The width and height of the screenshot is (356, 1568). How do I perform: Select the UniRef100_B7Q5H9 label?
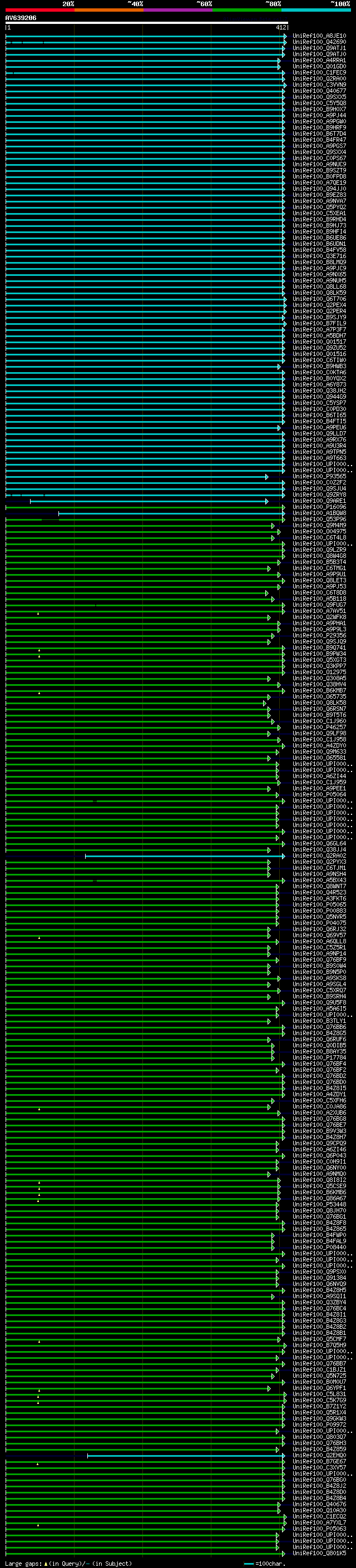(319, 1346)
